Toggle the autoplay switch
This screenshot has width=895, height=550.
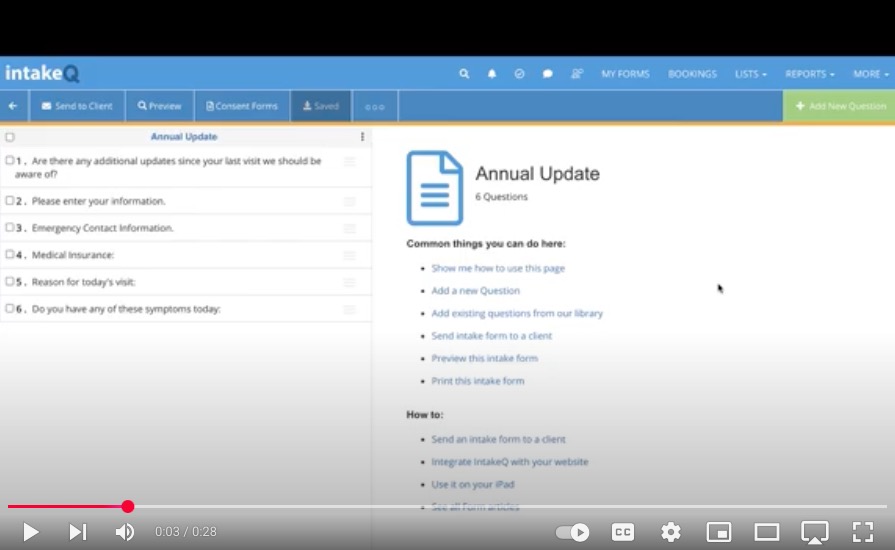573,532
